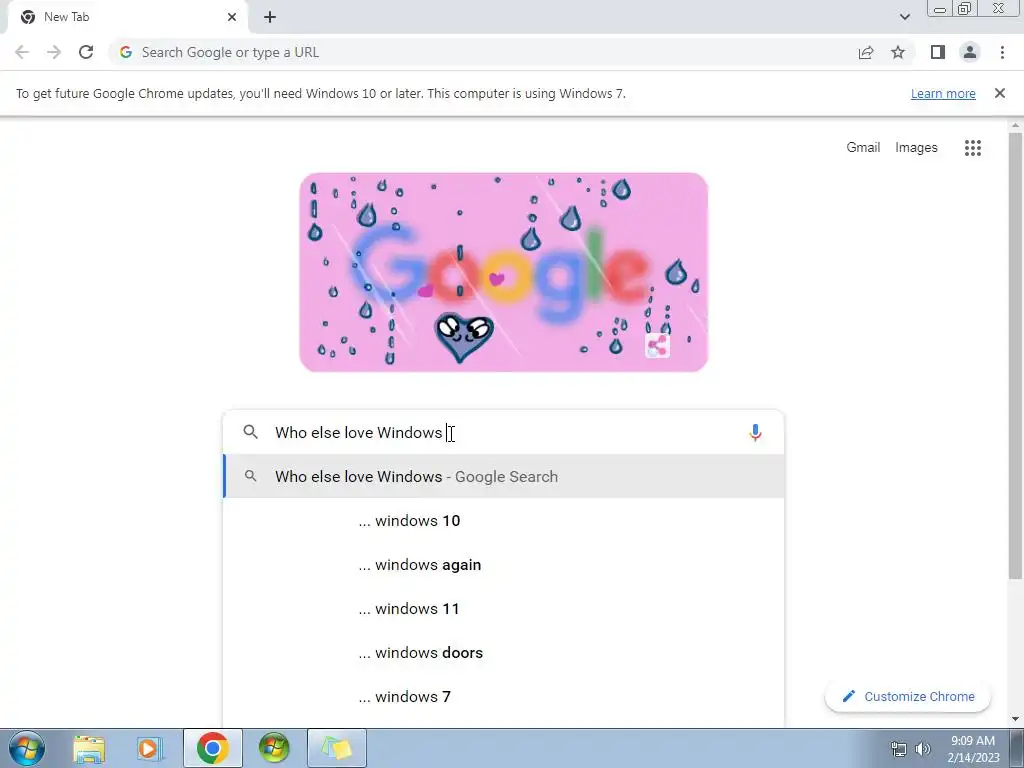The width and height of the screenshot is (1024, 768).
Task: Dismiss the Windows 7 update notice
Action: pos(1000,93)
